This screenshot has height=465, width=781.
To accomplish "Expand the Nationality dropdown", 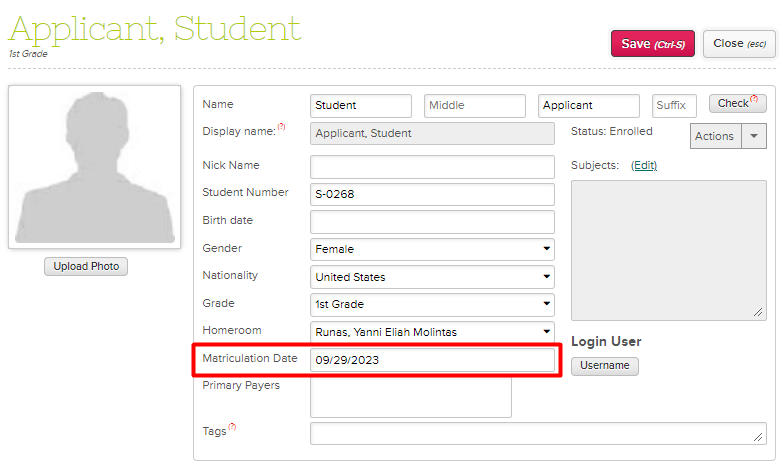I will [432, 277].
